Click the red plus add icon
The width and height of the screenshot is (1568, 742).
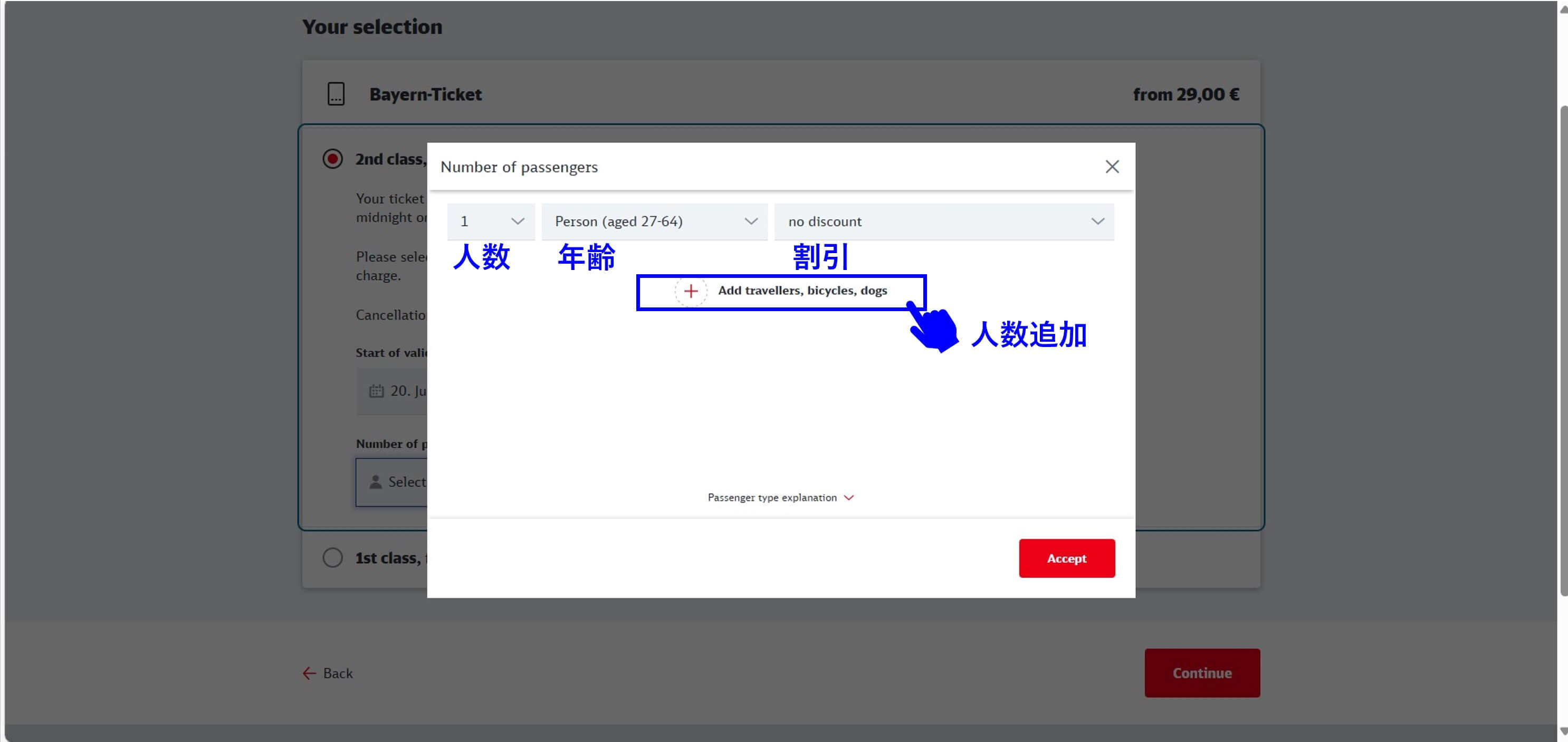(x=691, y=291)
